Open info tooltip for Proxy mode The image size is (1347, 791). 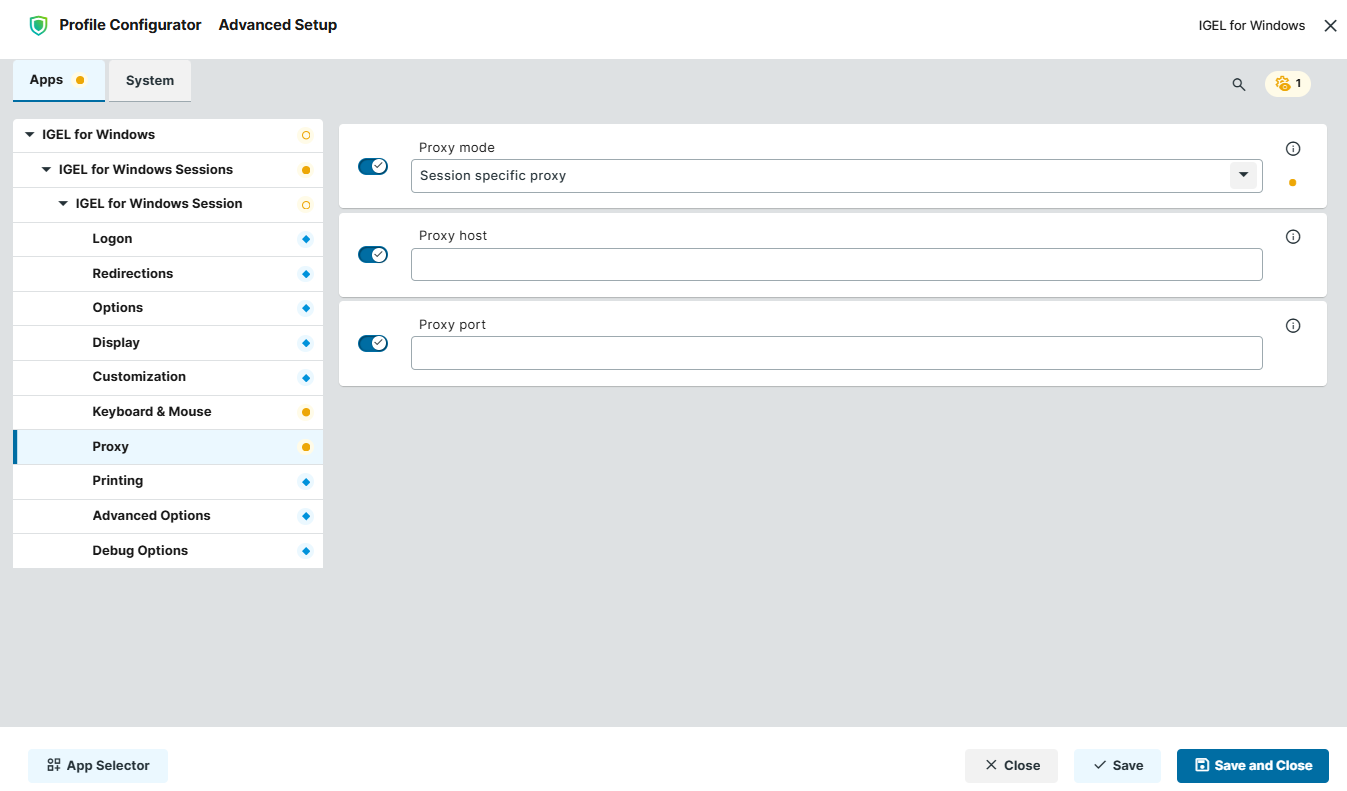pyautogui.click(x=1293, y=147)
